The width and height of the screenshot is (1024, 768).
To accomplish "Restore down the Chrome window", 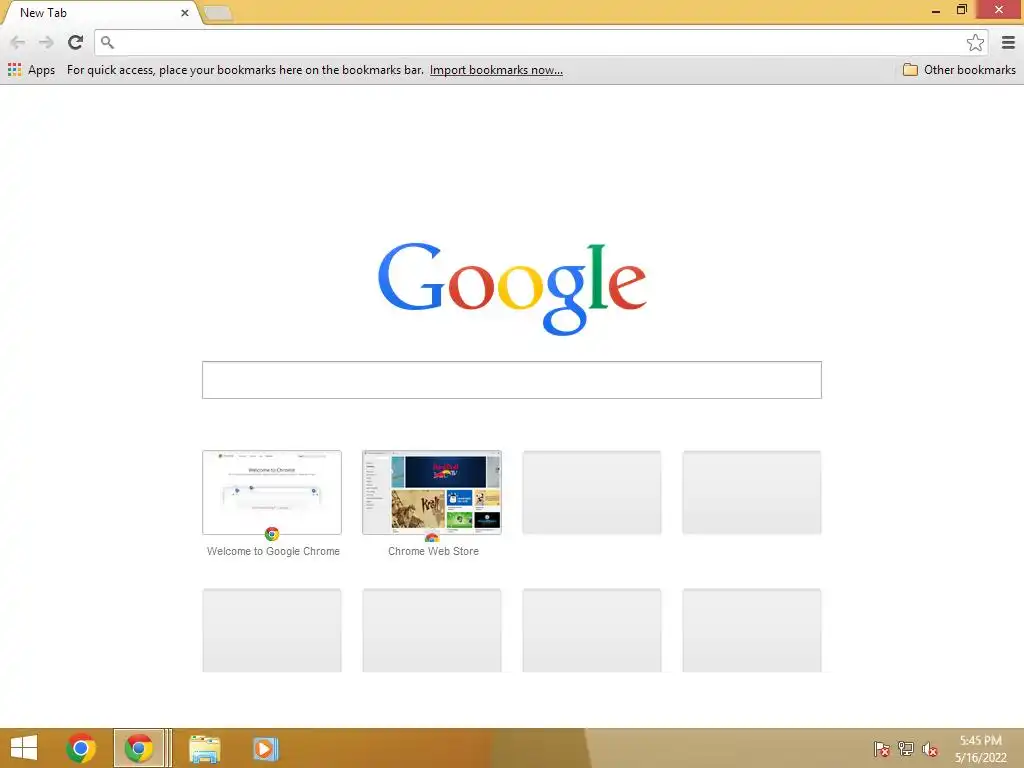I will click(x=961, y=9).
